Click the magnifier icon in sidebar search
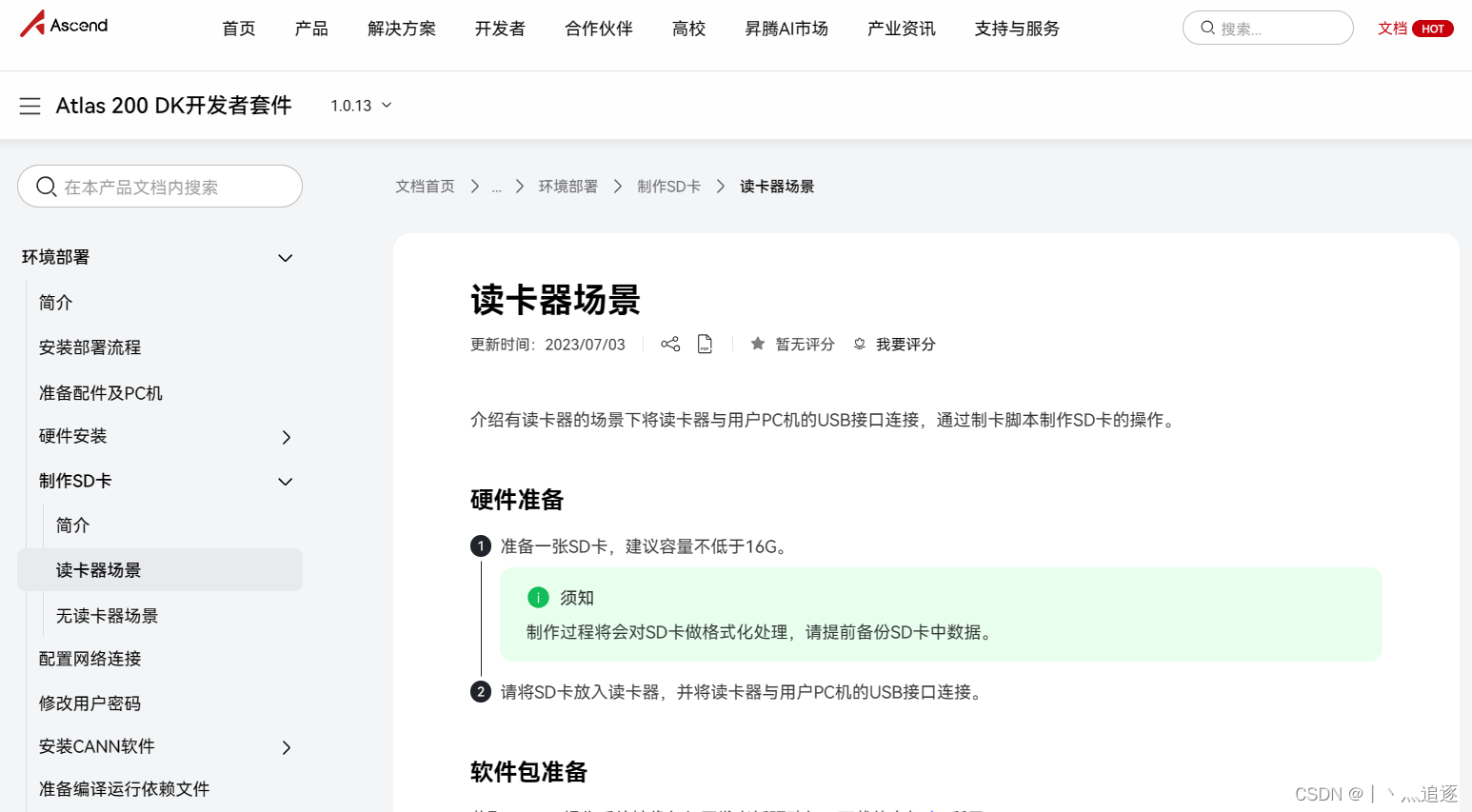 (x=46, y=187)
